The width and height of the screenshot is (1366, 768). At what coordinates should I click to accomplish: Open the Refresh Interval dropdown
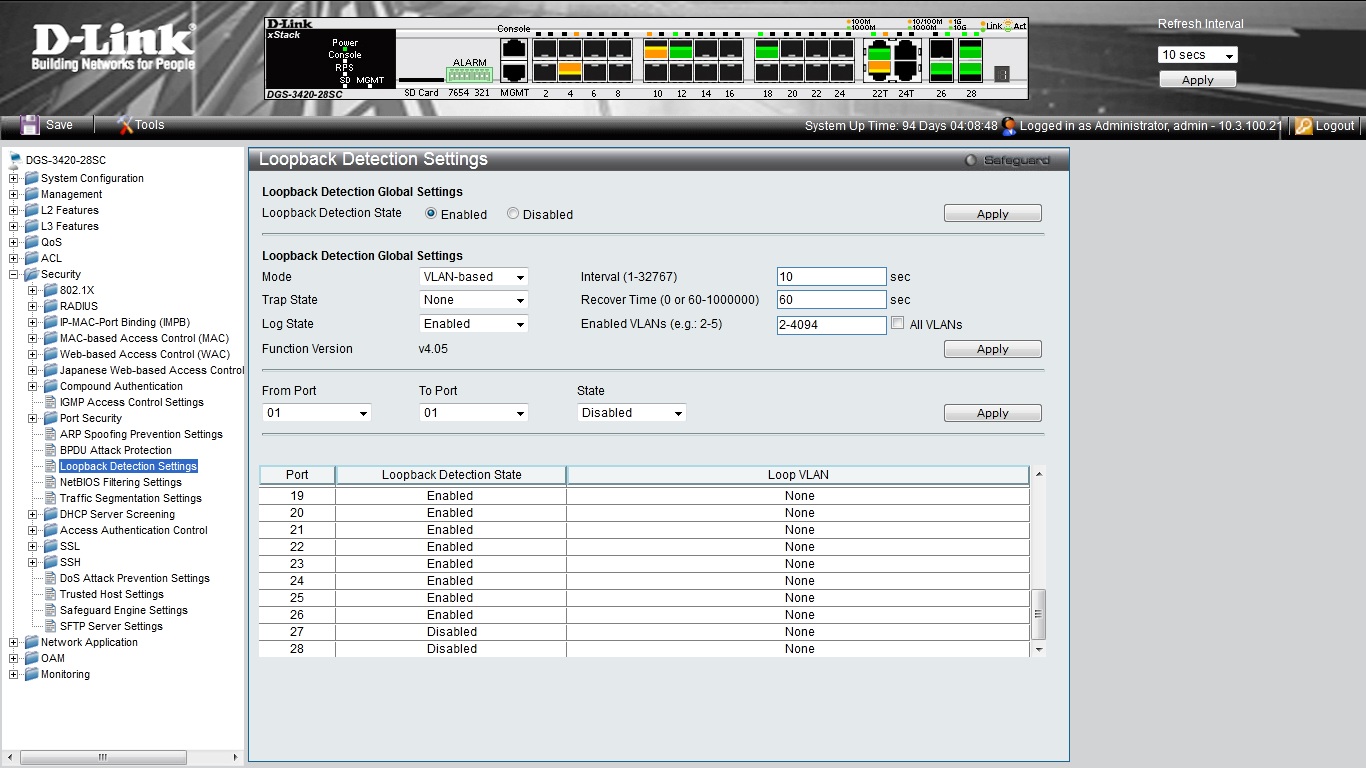[1197, 55]
